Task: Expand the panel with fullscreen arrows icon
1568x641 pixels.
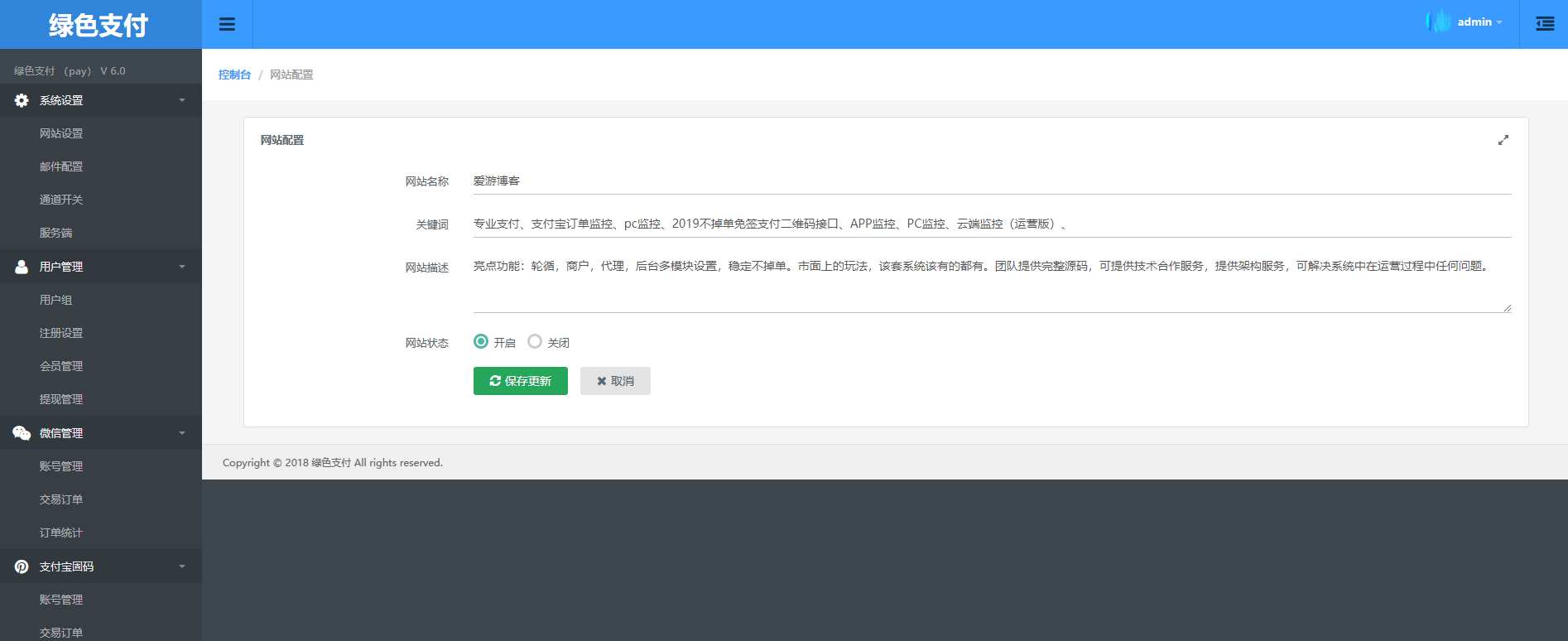Action: coord(1503,140)
